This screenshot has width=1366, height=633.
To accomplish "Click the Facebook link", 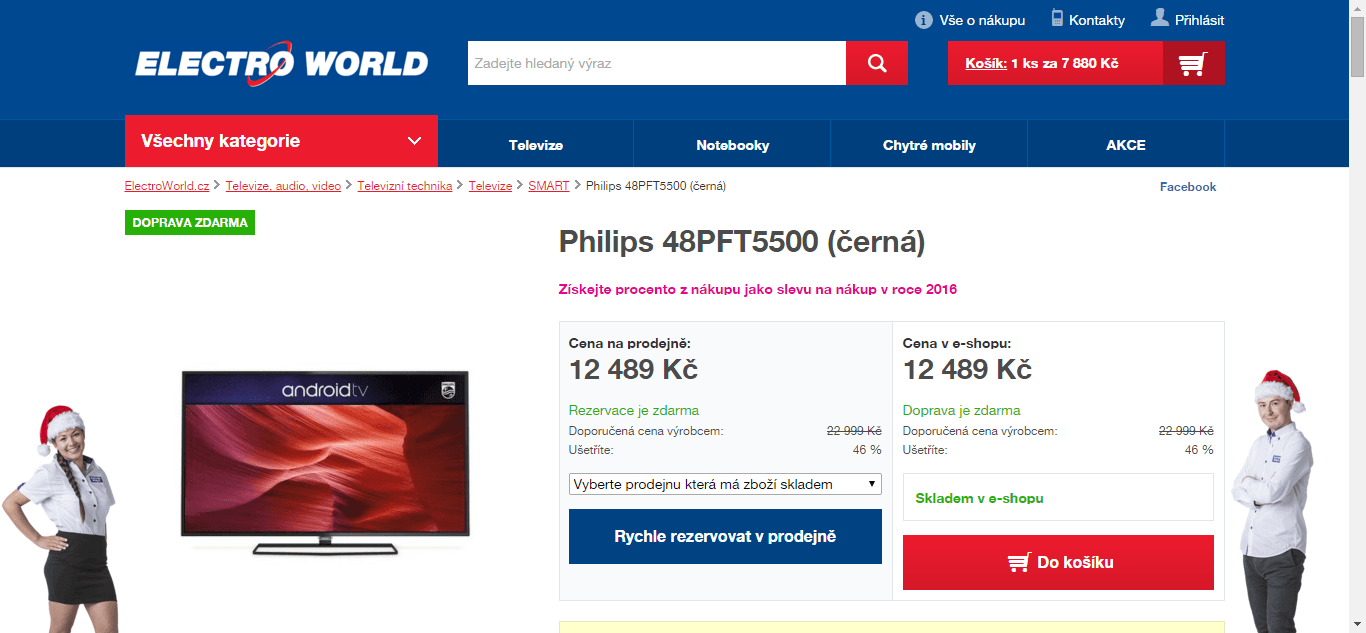I will click(1188, 187).
